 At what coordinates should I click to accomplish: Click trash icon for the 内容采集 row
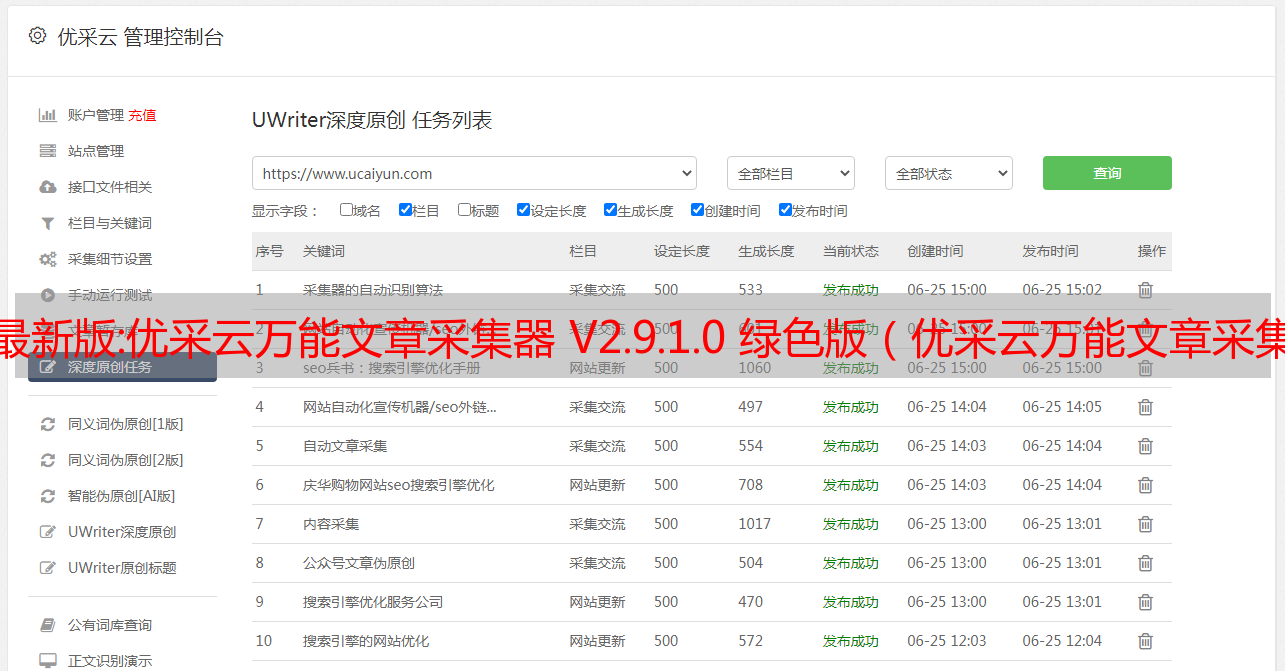pyautogui.click(x=1145, y=524)
